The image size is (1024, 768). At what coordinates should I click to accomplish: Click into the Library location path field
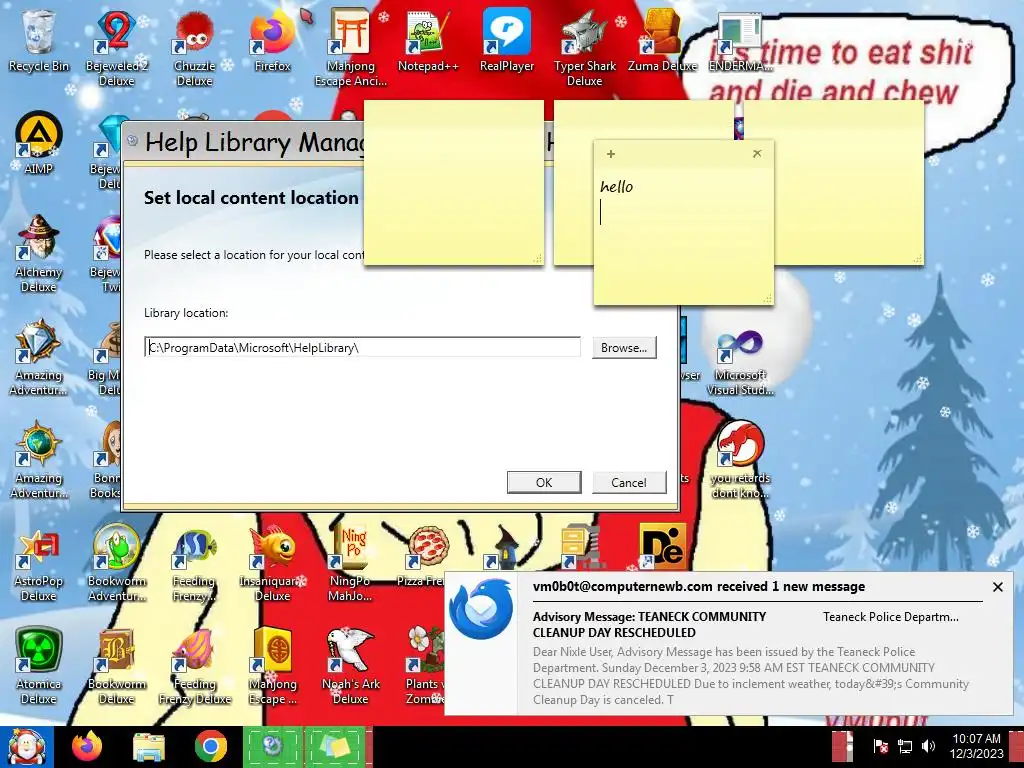[362, 347]
